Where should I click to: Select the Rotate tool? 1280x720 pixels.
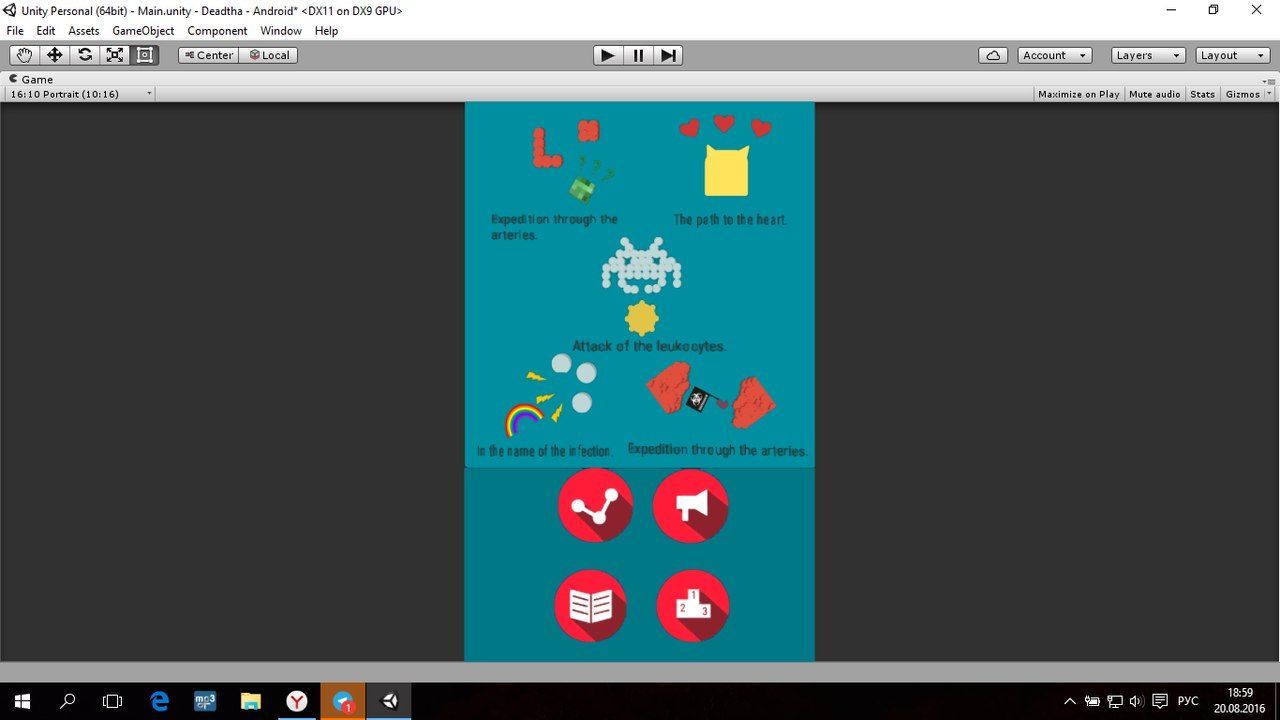click(x=85, y=55)
